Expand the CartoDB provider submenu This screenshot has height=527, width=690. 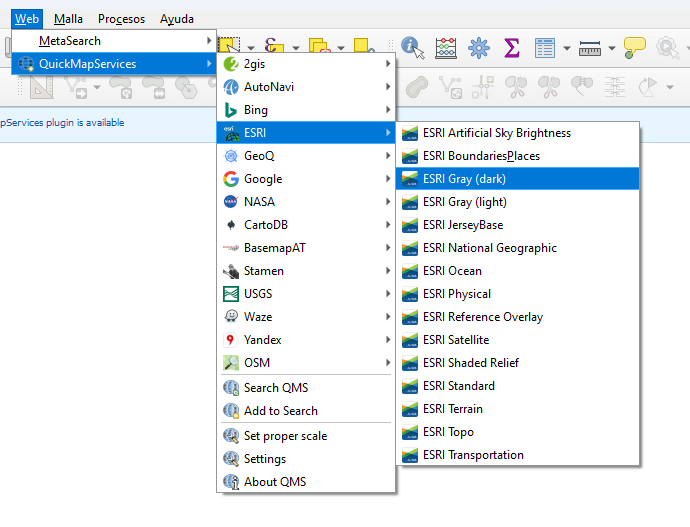(306, 225)
